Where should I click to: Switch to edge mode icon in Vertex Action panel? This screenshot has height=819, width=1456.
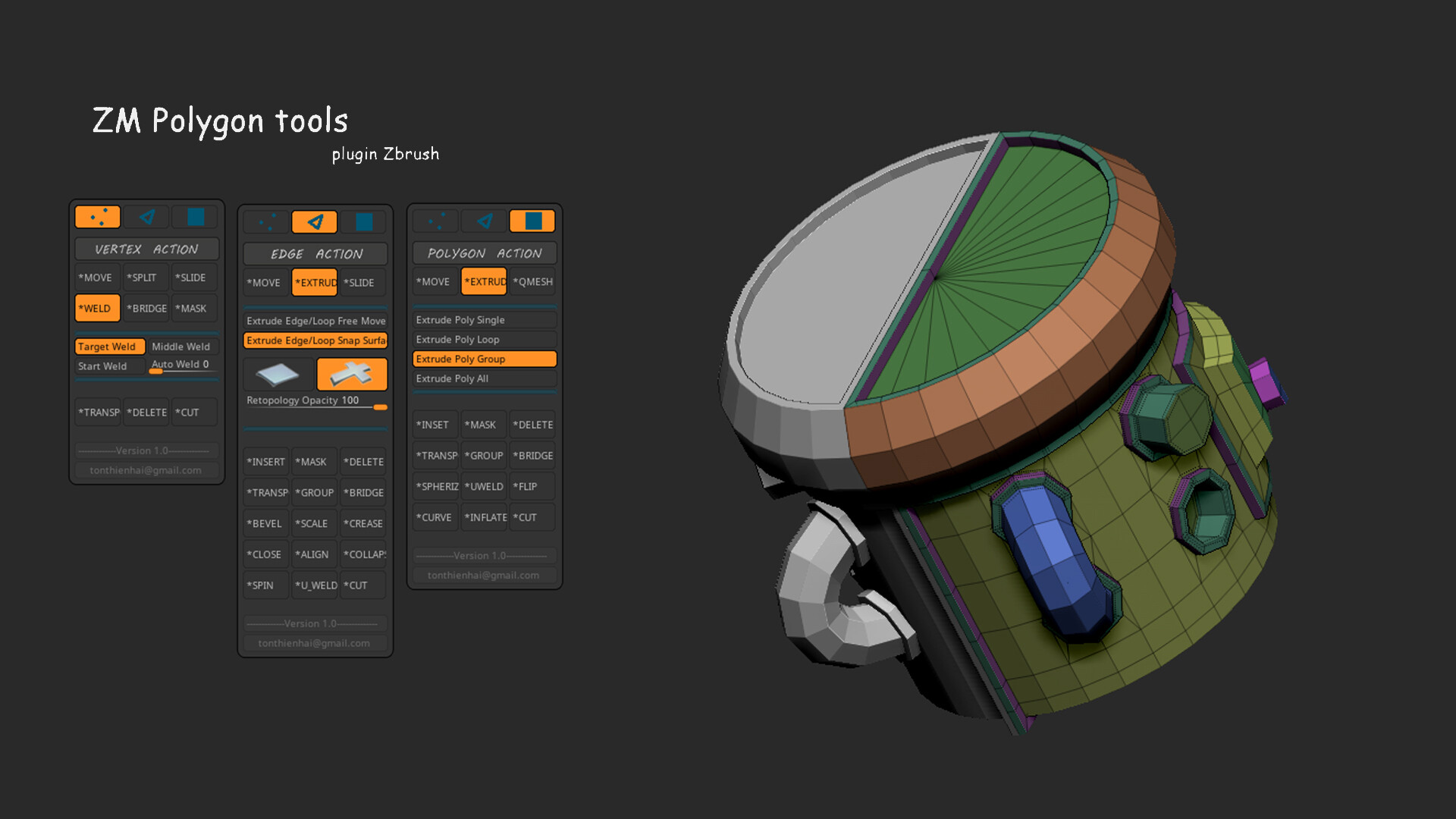click(x=146, y=217)
